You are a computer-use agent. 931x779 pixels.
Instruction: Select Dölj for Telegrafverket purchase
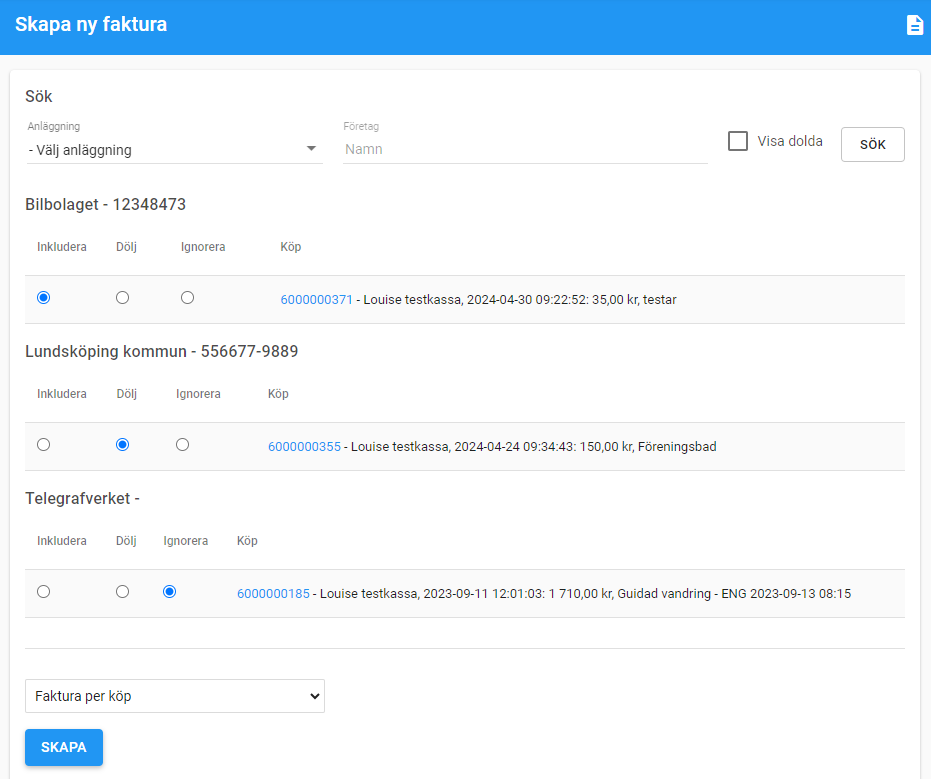coord(122,592)
